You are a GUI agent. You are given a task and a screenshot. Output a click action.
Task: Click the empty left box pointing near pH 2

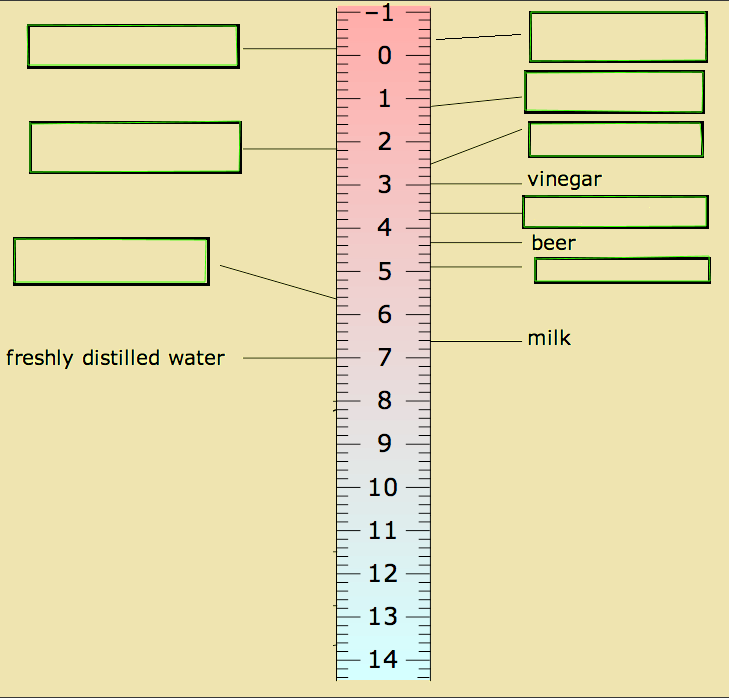[x=135, y=147]
